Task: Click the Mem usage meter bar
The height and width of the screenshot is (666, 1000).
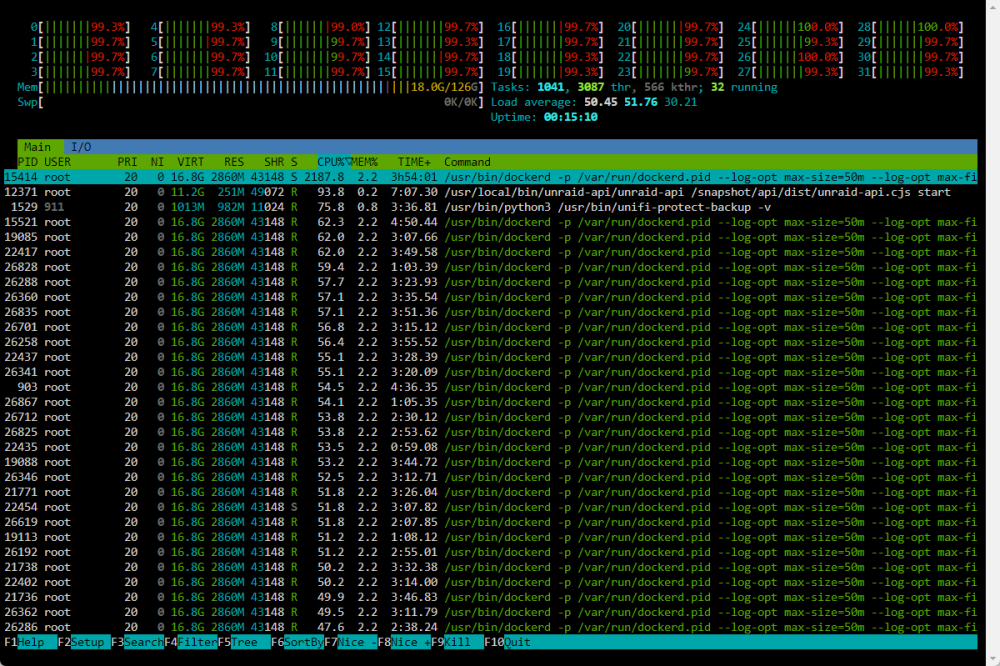Action: click(251, 87)
